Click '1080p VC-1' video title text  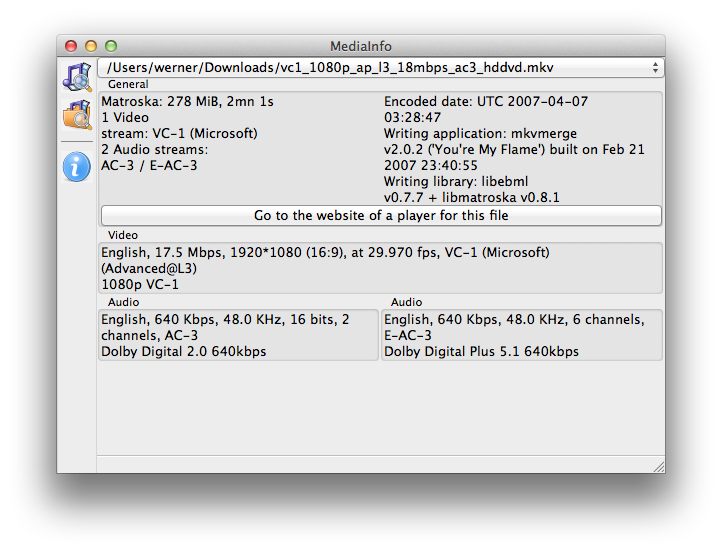tap(140, 285)
